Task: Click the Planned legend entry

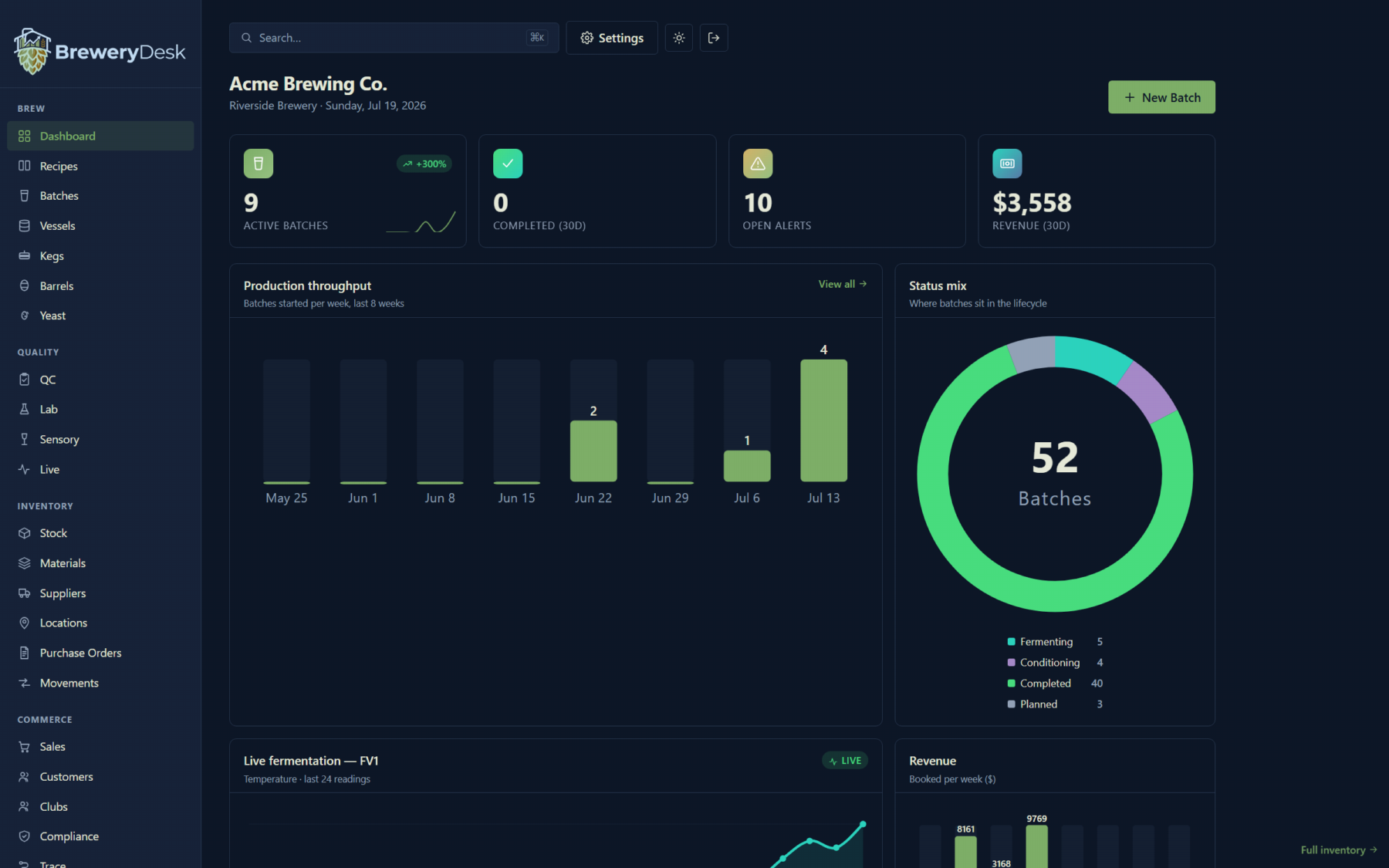Action: [x=1055, y=704]
